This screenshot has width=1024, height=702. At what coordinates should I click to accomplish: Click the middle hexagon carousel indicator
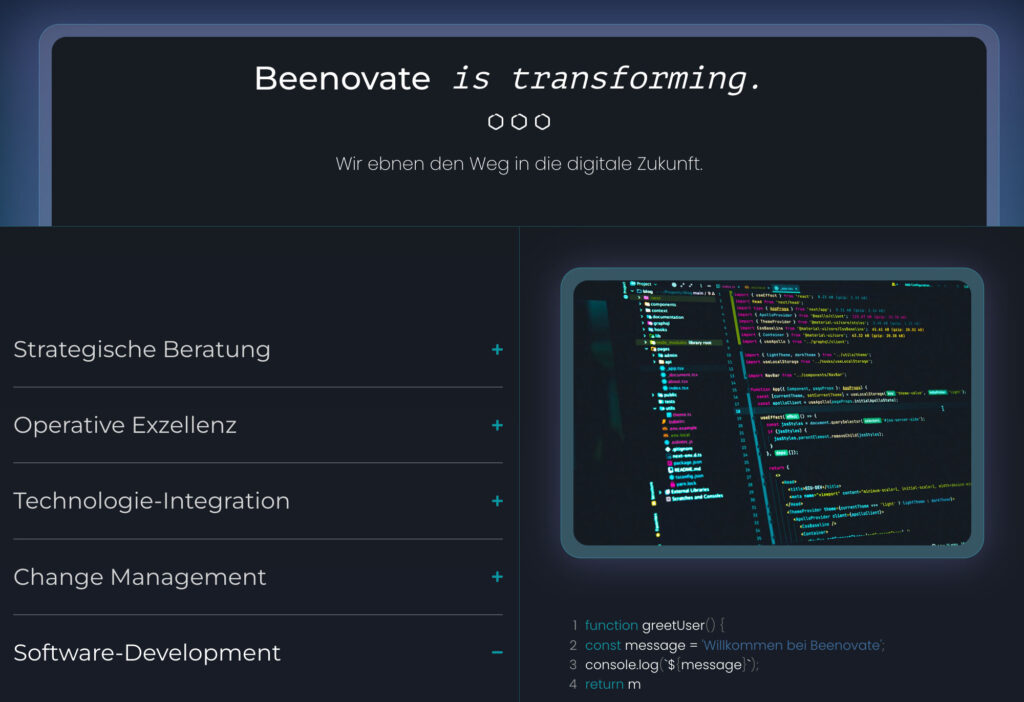(520, 120)
